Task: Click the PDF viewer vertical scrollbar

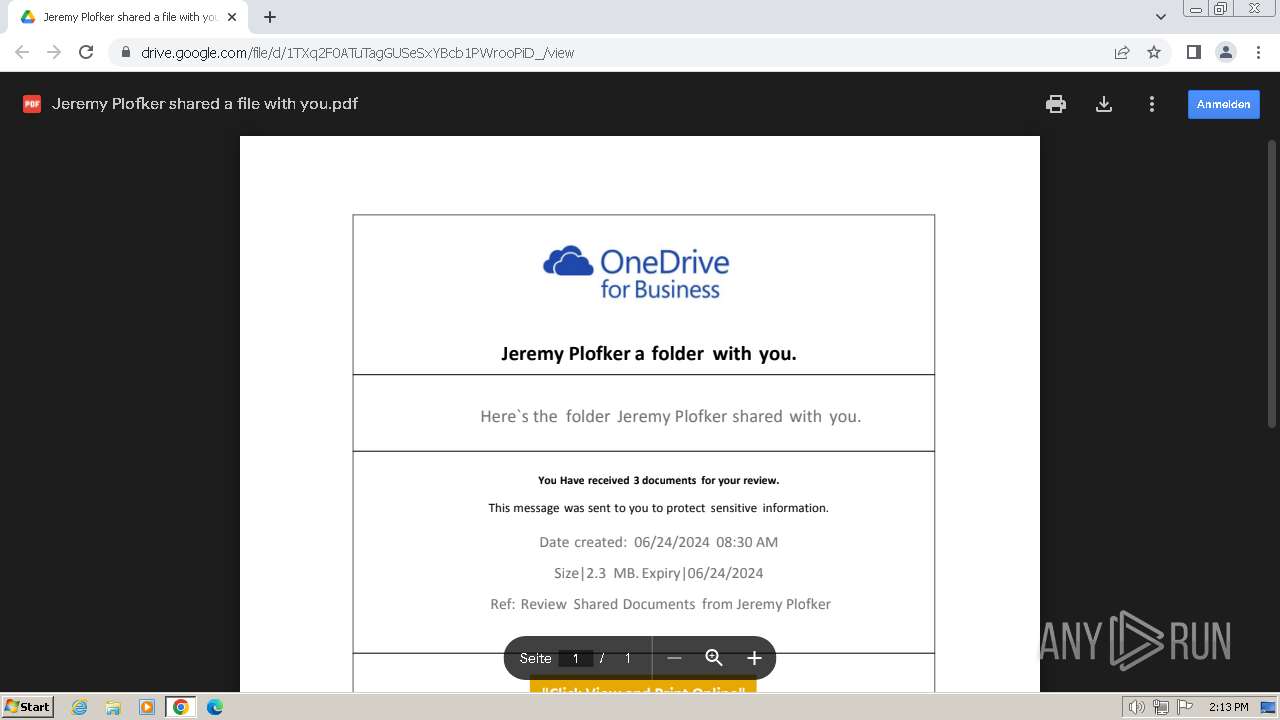Action: (1272, 285)
